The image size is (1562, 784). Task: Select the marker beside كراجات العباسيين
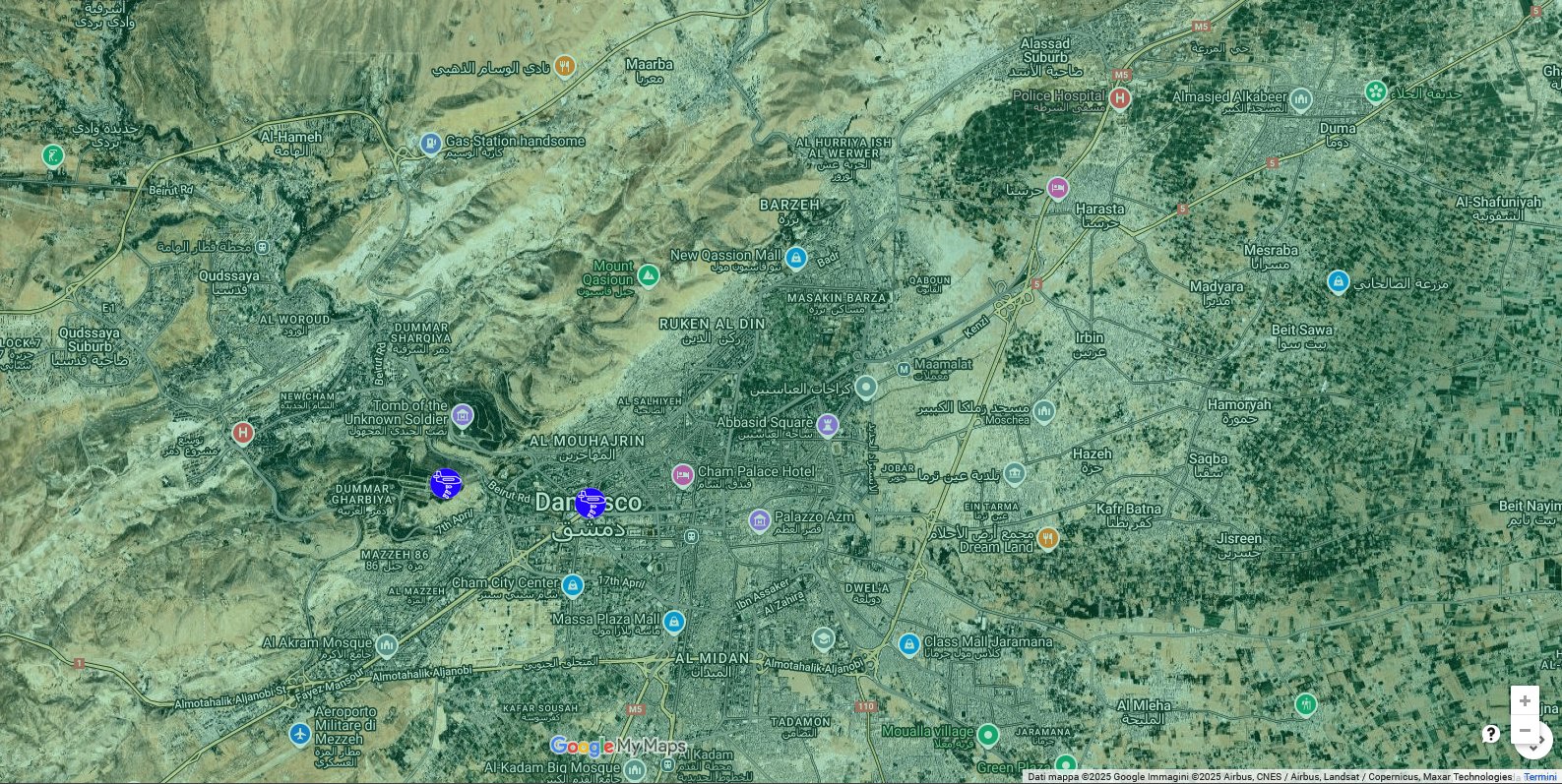(x=865, y=387)
